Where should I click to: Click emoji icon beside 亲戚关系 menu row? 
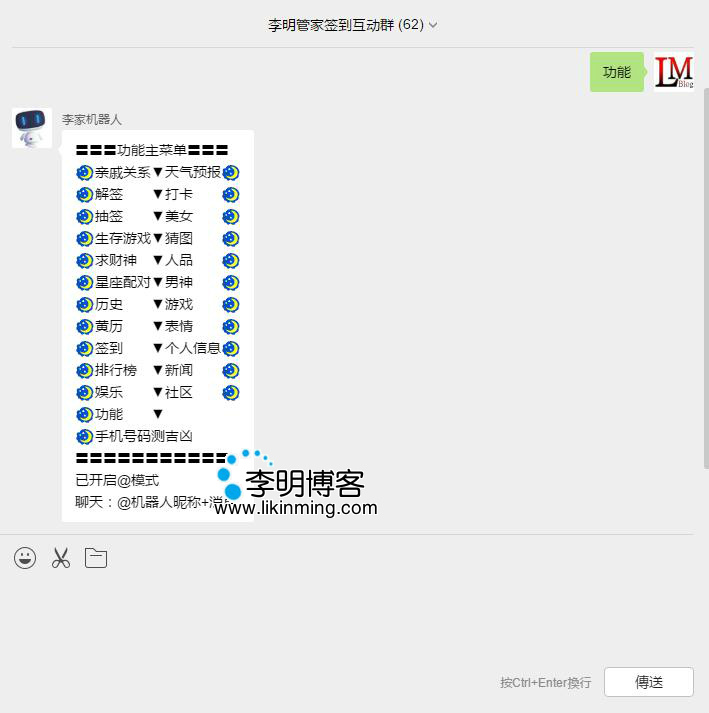pos(84,172)
